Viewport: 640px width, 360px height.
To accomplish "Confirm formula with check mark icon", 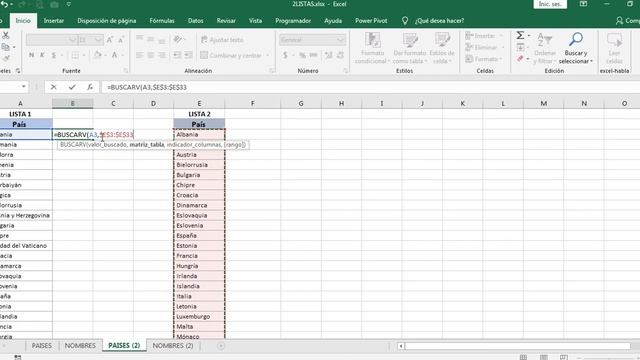I will pos(72,87).
